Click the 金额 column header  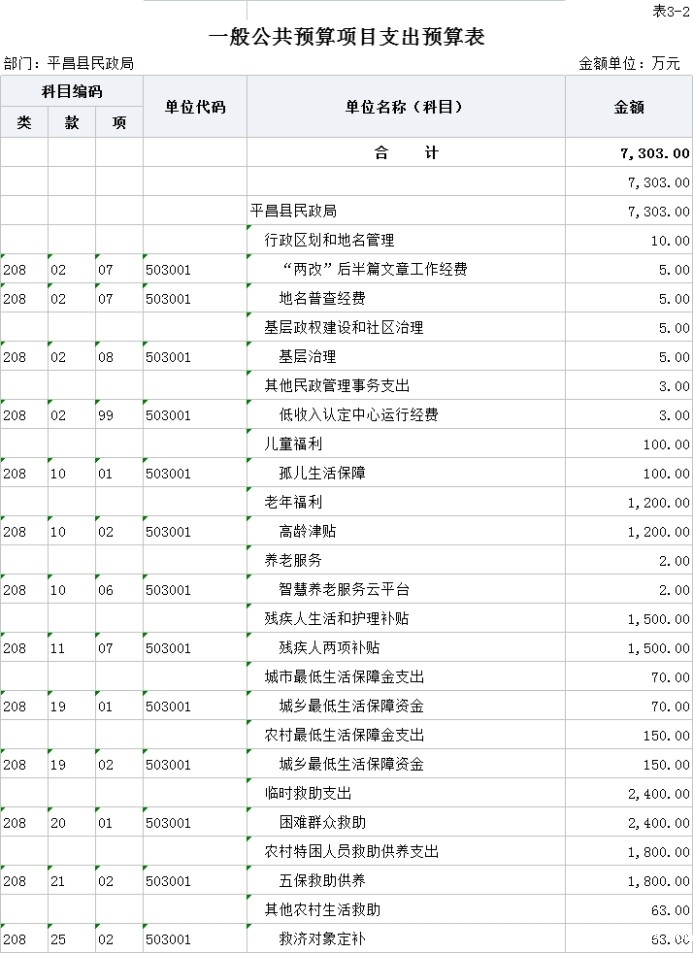click(x=628, y=107)
